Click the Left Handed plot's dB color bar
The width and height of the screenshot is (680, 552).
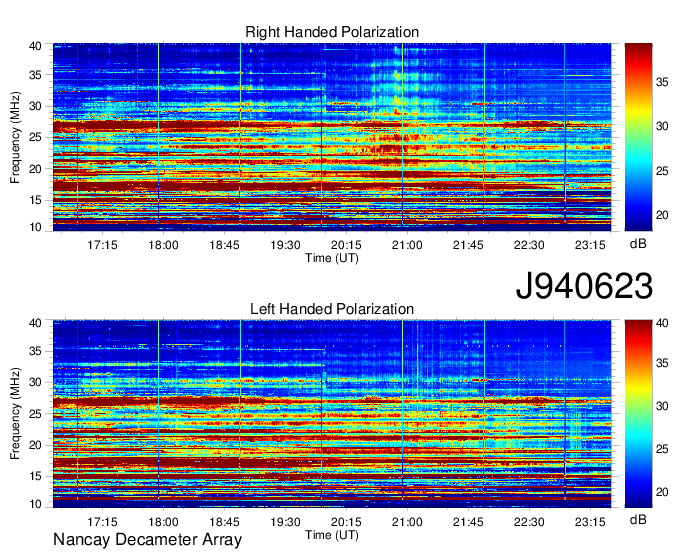[x=638, y=414]
